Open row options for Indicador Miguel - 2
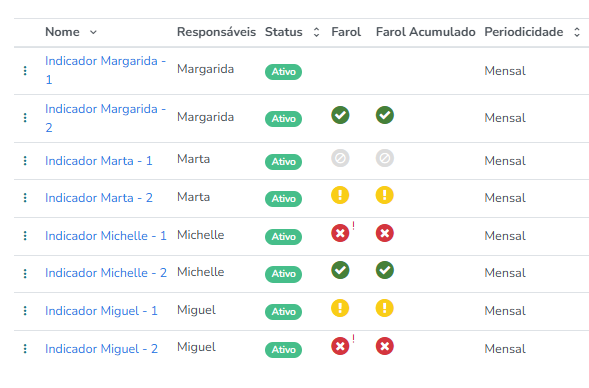Viewport: 589px width, 388px height. [x=25, y=349]
